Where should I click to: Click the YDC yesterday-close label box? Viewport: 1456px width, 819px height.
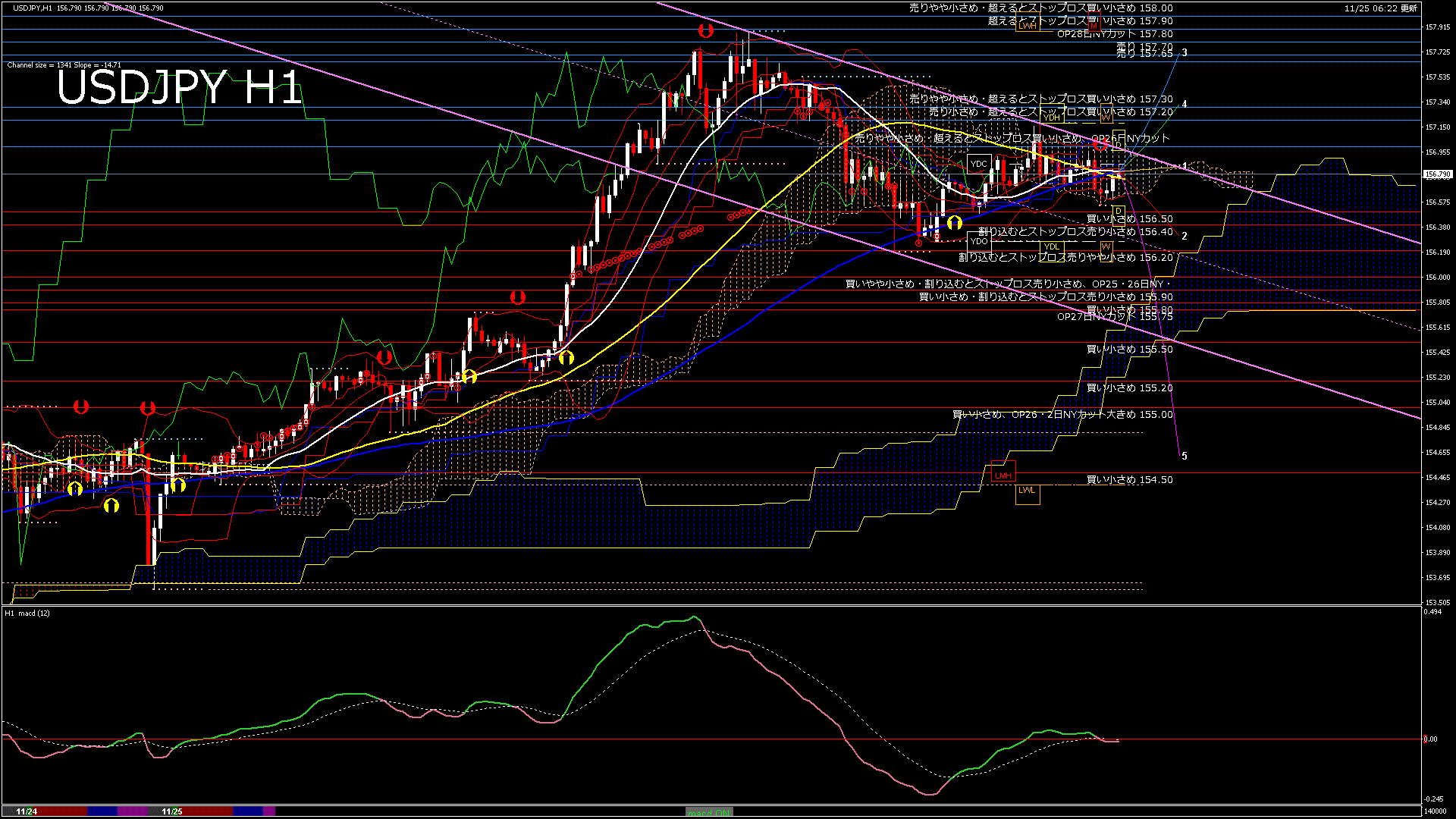(979, 163)
